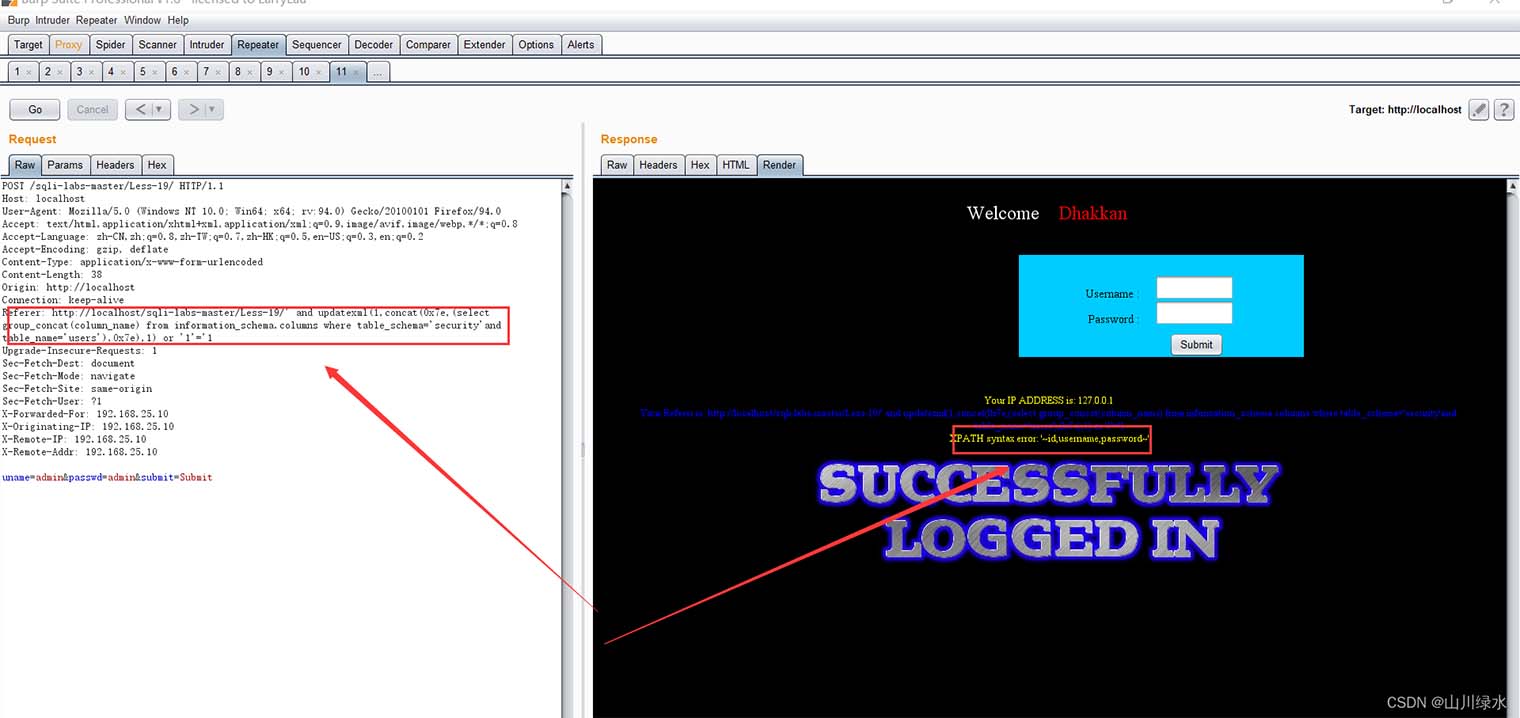This screenshot has width=1520, height=718.
Task: Close Repeater tab 3 with its x
Action: tap(93, 72)
